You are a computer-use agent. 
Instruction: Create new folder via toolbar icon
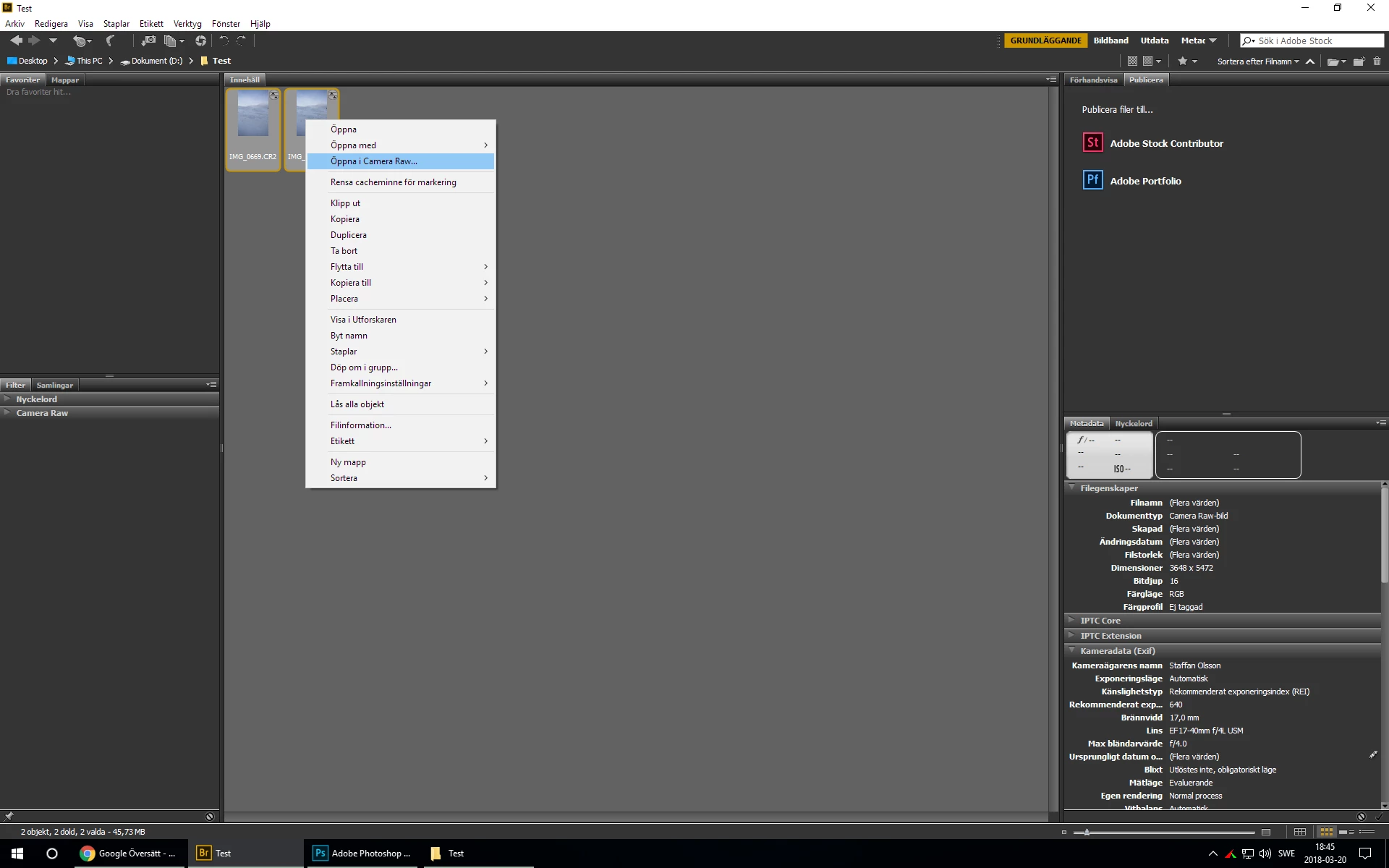coord(1359,61)
